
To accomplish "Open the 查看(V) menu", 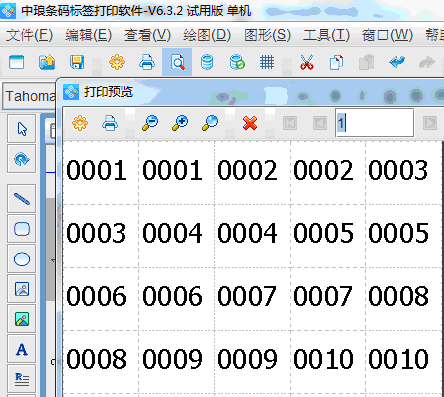I will pos(147,35).
